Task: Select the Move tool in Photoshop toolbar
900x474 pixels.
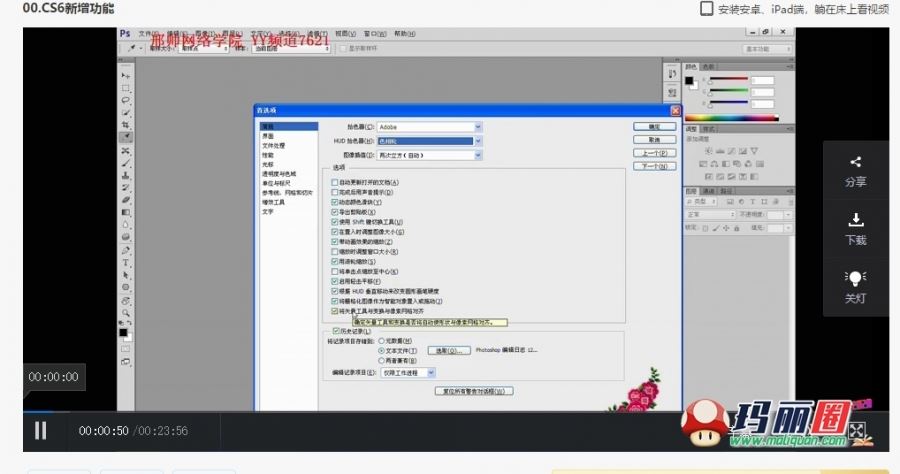Action: tap(125, 76)
